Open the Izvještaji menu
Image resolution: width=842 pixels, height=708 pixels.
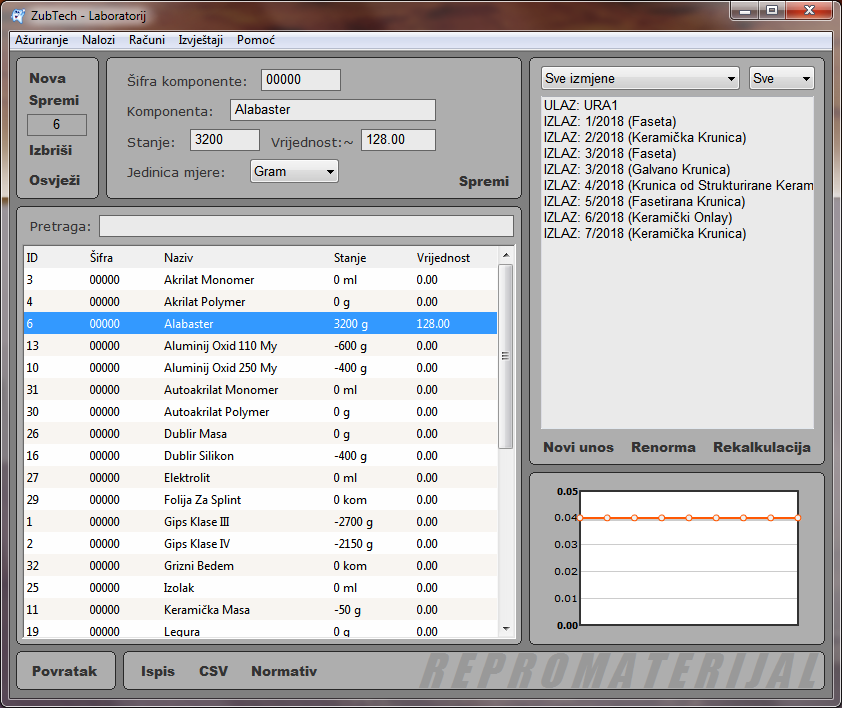(200, 40)
